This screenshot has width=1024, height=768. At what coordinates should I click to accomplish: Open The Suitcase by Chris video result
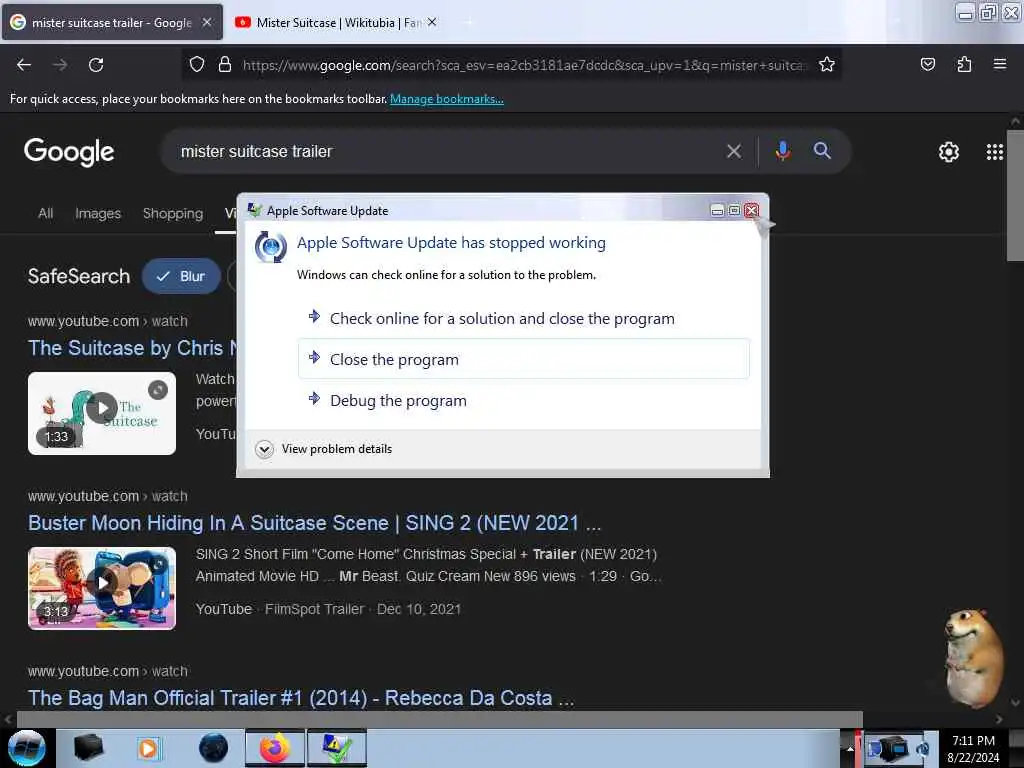[x=133, y=348]
